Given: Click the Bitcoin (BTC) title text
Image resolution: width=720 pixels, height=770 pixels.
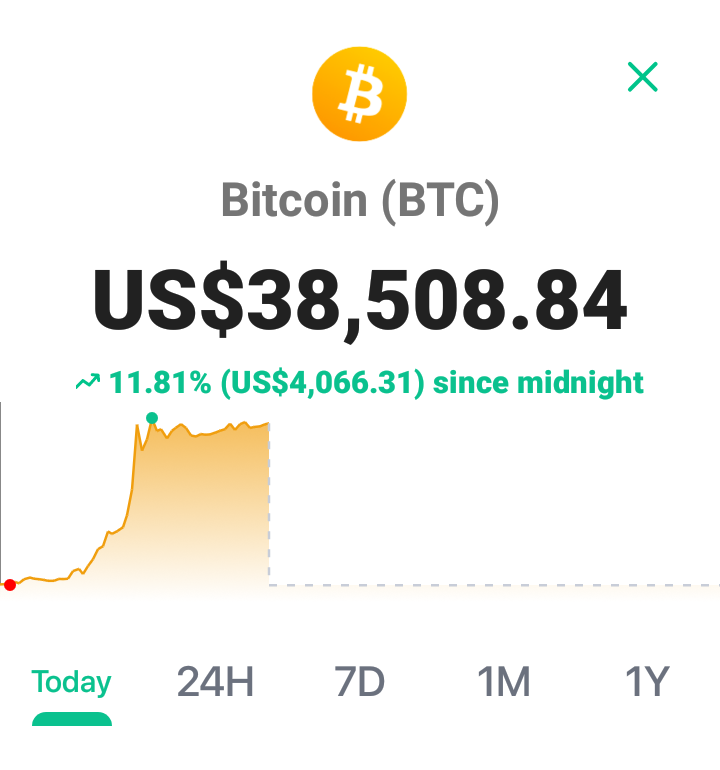Looking at the screenshot, I should click(360, 200).
